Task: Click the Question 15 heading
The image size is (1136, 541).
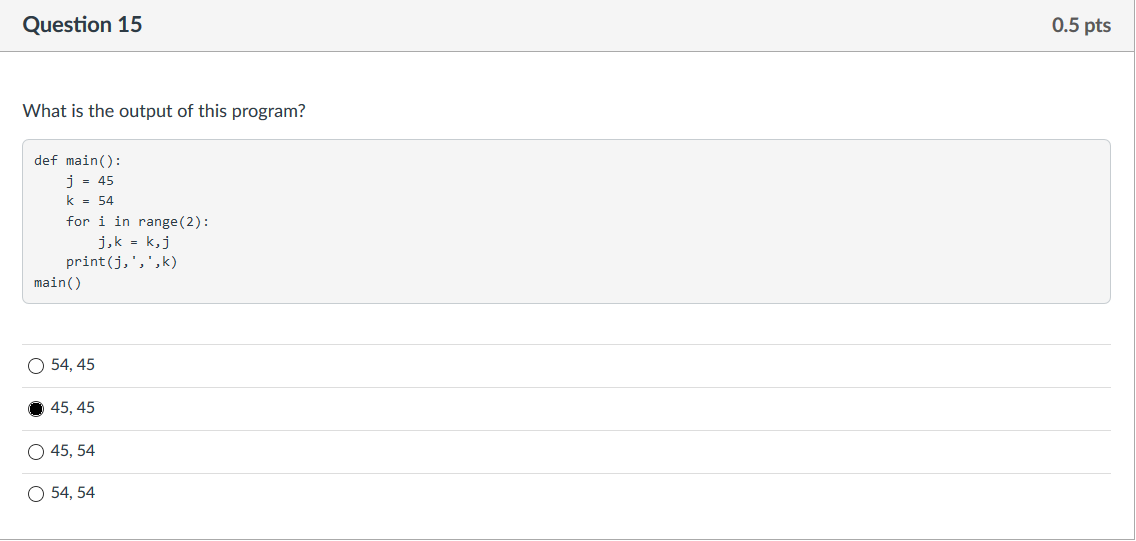Action: 83,25
